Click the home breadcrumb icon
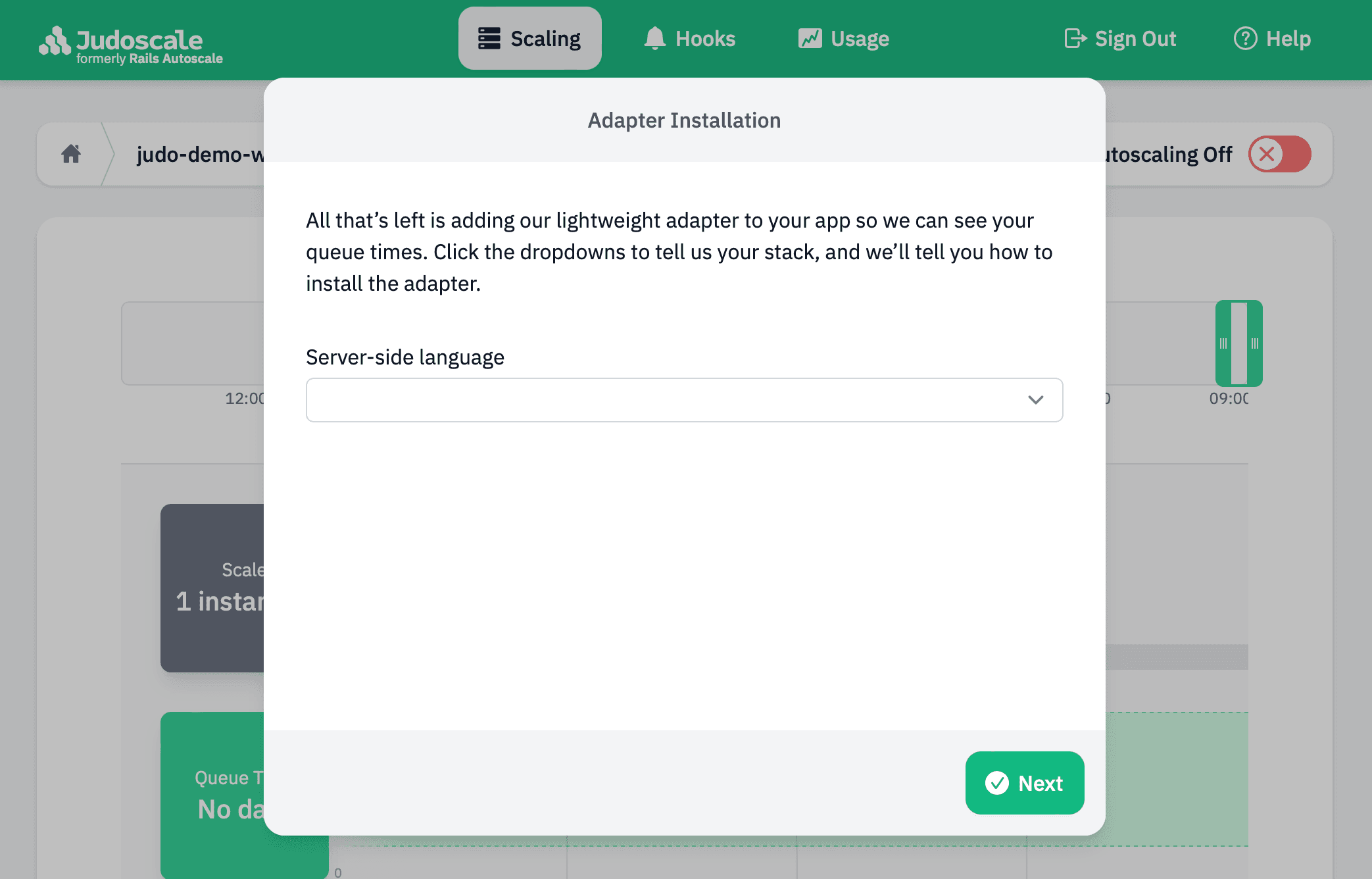Image resolution: width=1372 pixels, height=879 pixels. (71, 154)
